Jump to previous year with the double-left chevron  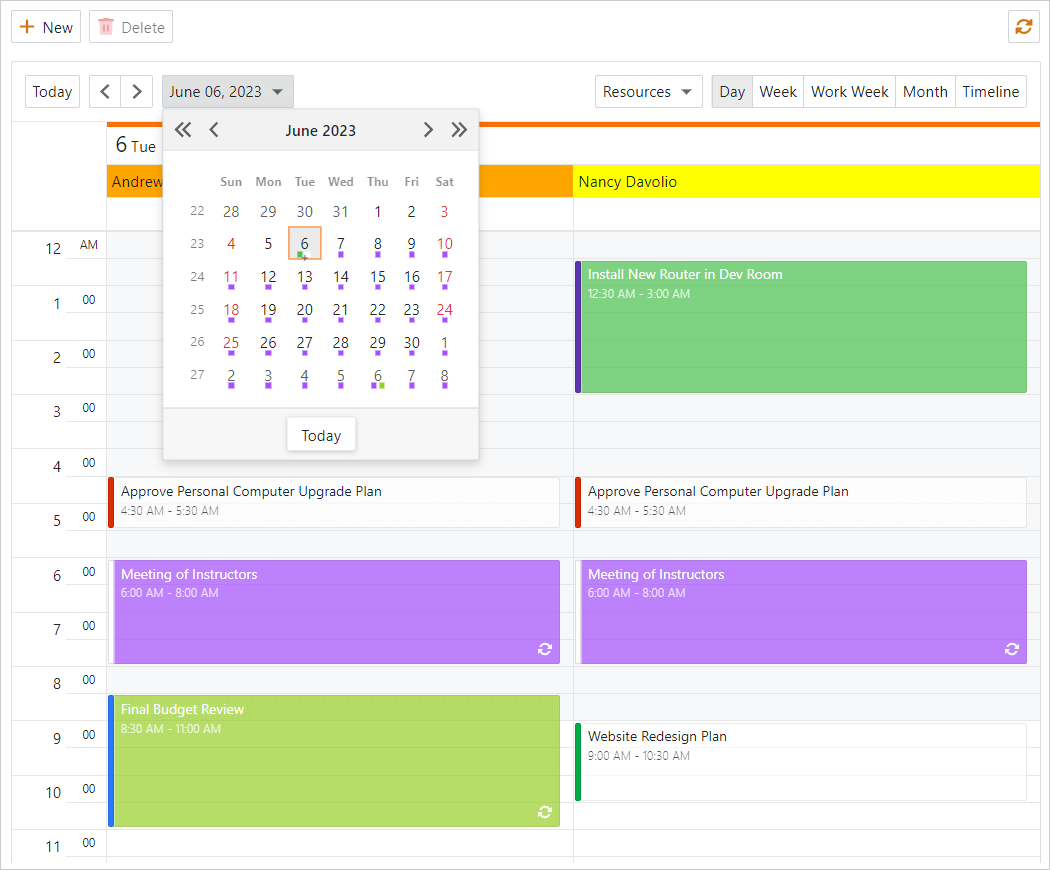click(x=183, y=130)
